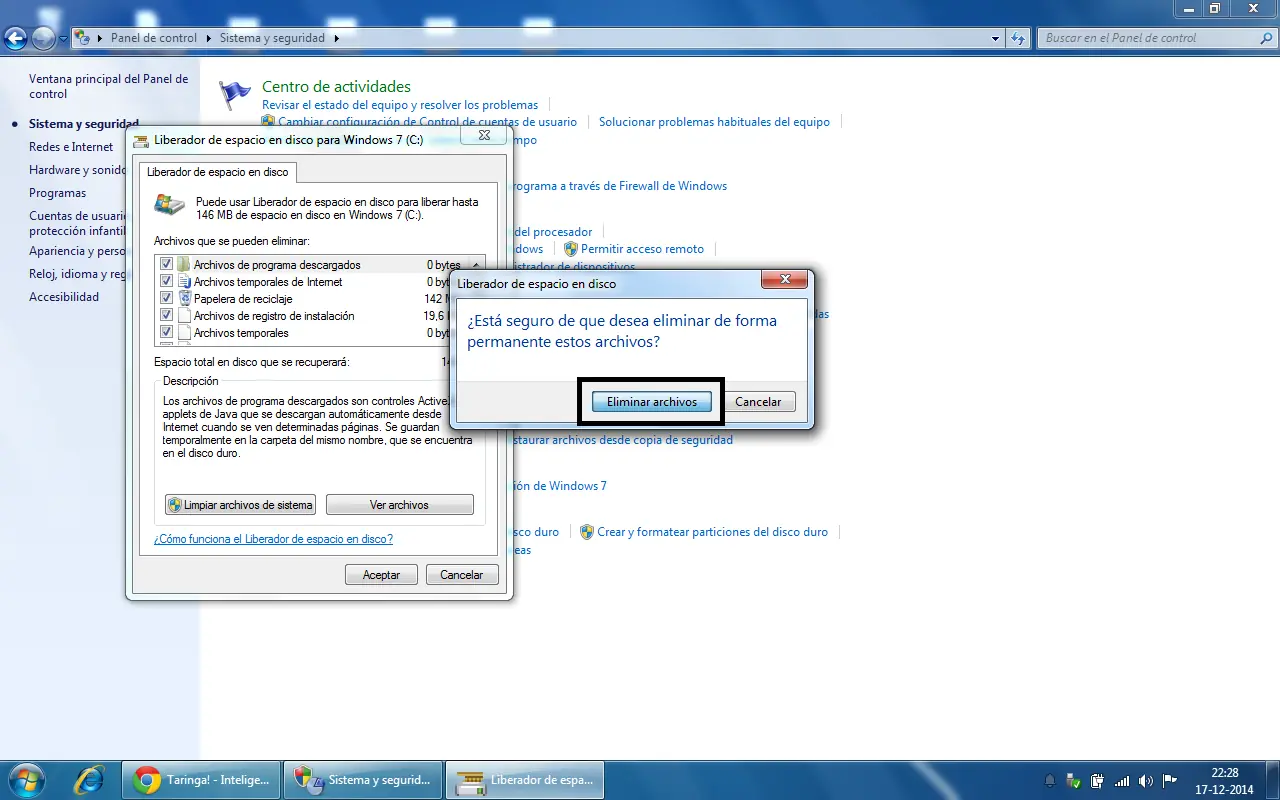Toggle the Archivos temporales checkbox
Screen dimensions: 1280x800
pos(167,333)
